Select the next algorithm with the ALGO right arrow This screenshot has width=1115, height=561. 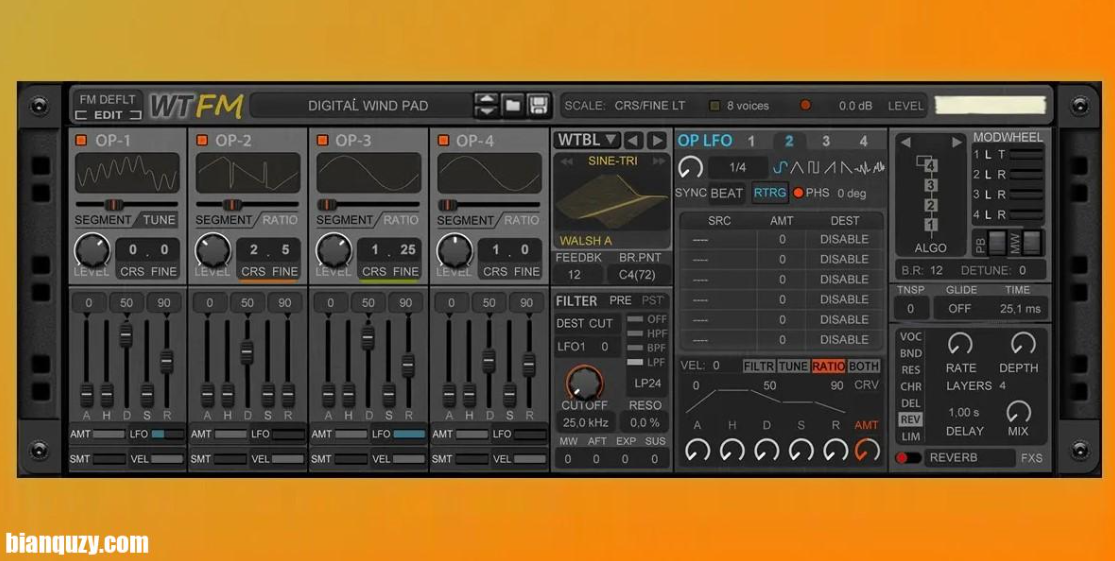tap(956, 142)
